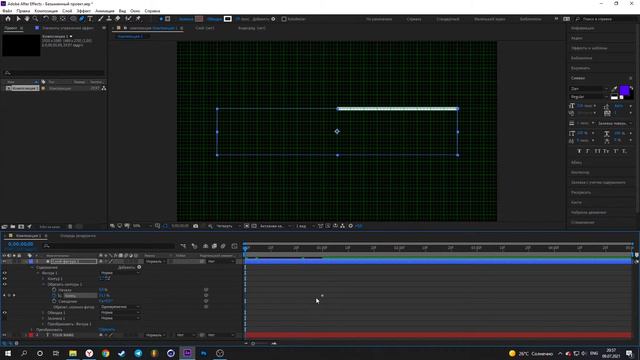Select the Roto Brush tool
Viewport: 640px width, 360px height.
coord(129,19)
